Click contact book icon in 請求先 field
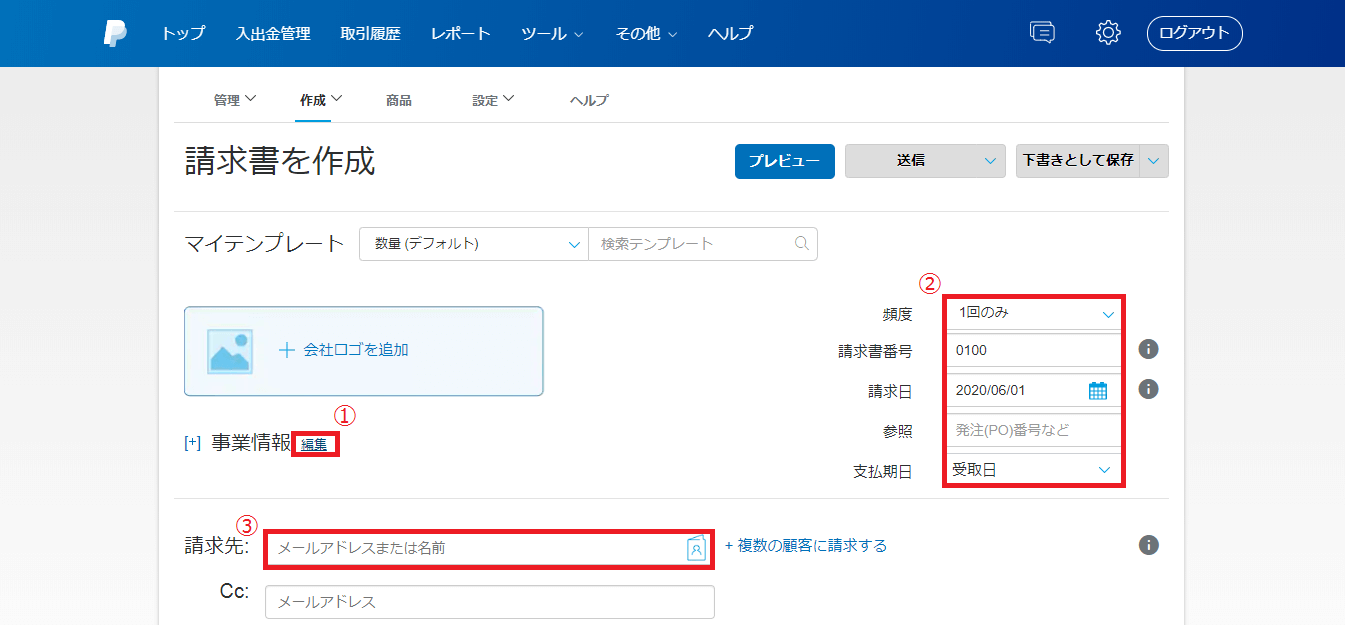The height and width of the screenshot is (625, 1345). [x=696, y=548]
